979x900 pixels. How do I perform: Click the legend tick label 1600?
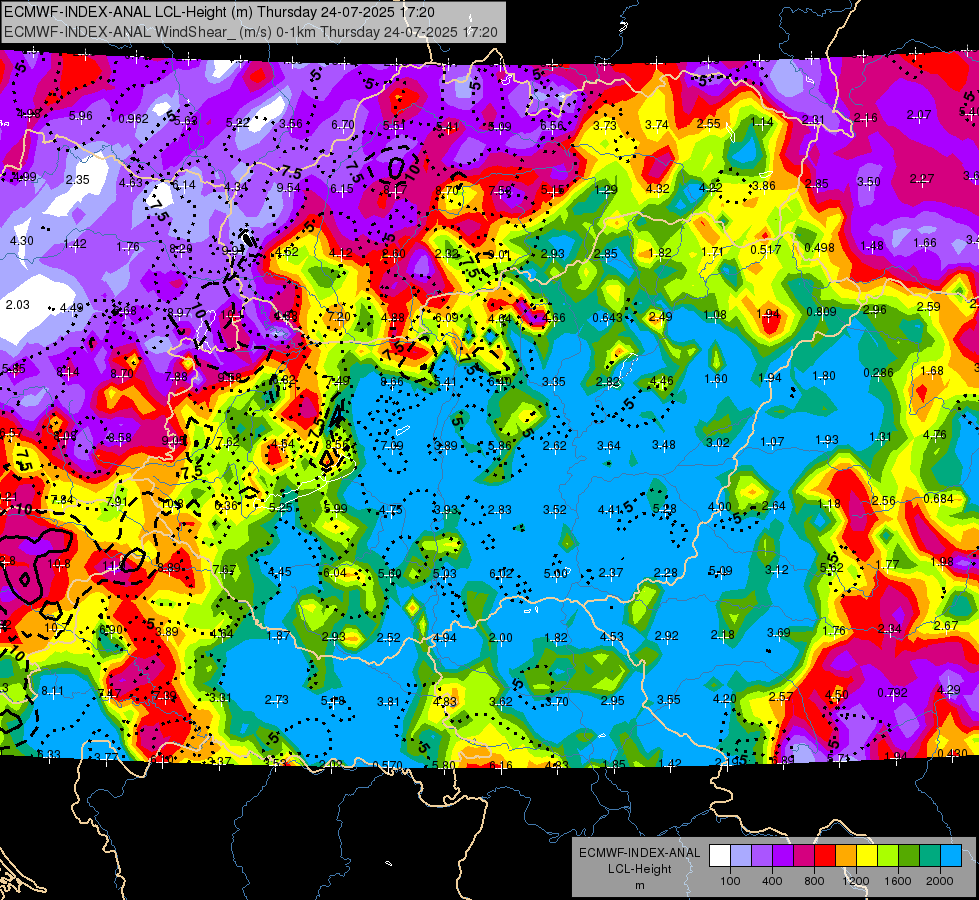click(897, 881)
